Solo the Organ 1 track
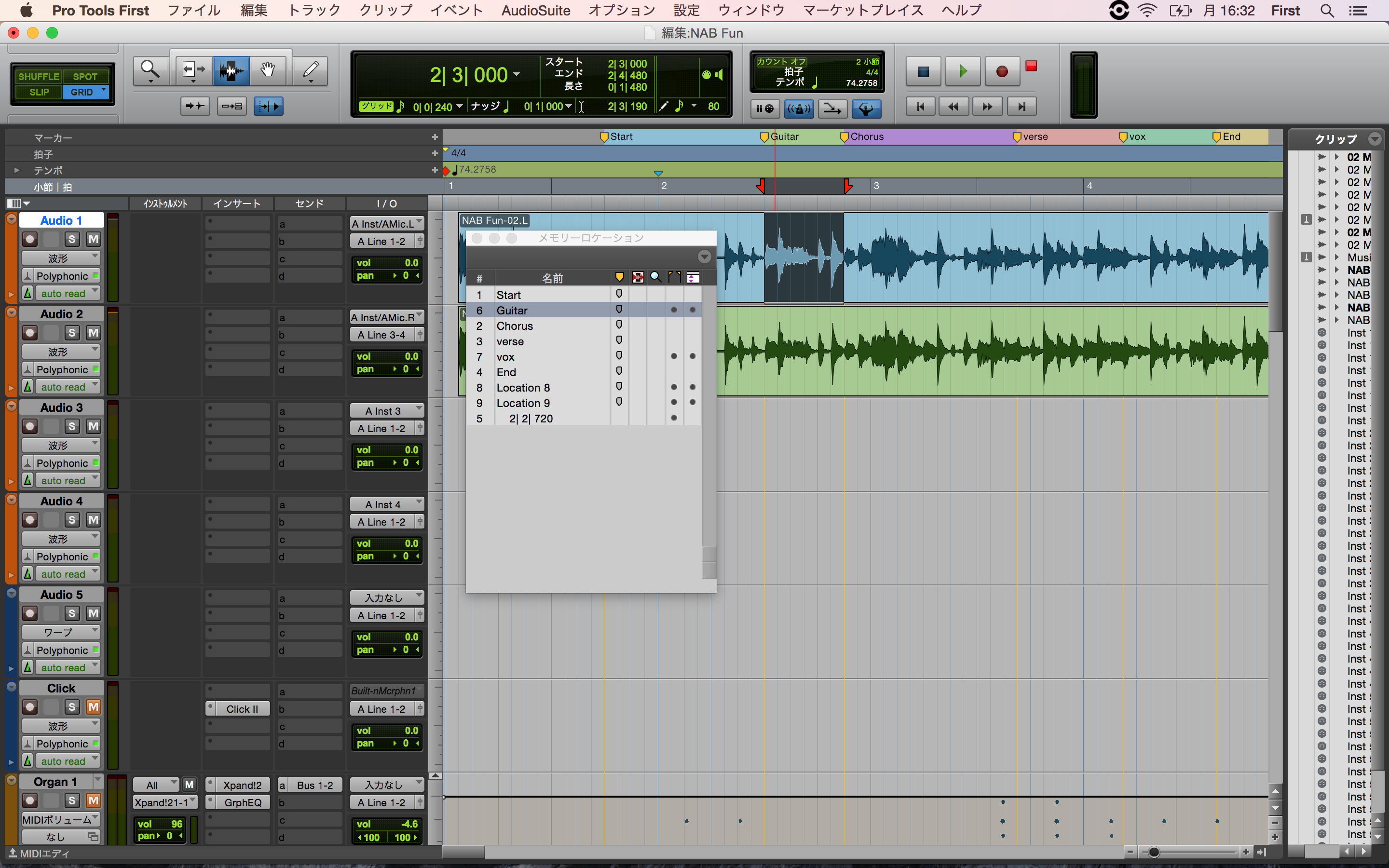 [72, 801]
